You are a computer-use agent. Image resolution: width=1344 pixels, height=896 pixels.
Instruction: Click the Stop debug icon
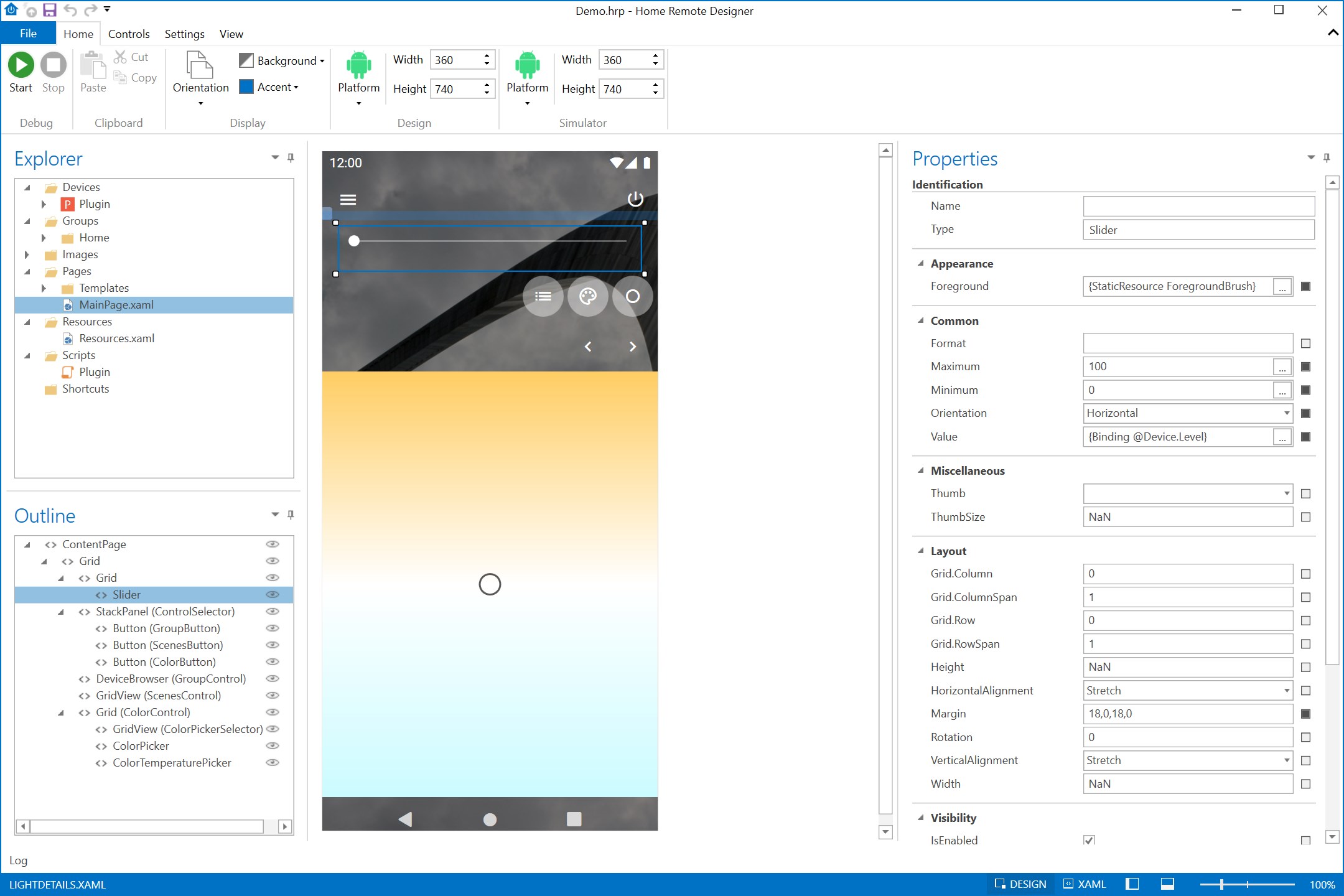(x=53, y=65)
